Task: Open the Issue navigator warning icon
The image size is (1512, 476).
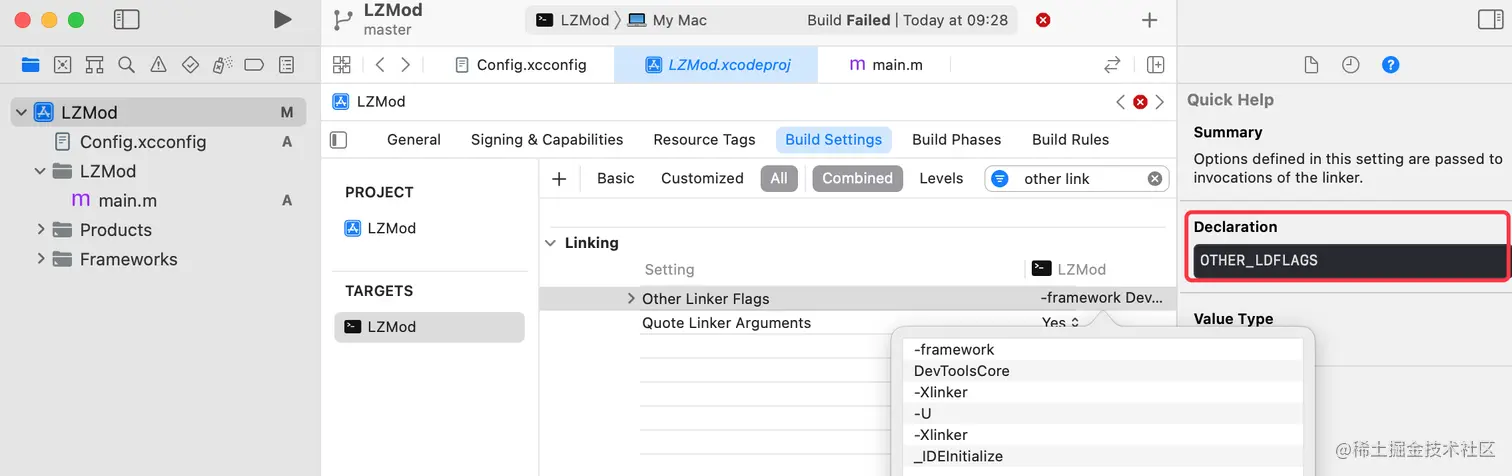Action: click(158, 65)
